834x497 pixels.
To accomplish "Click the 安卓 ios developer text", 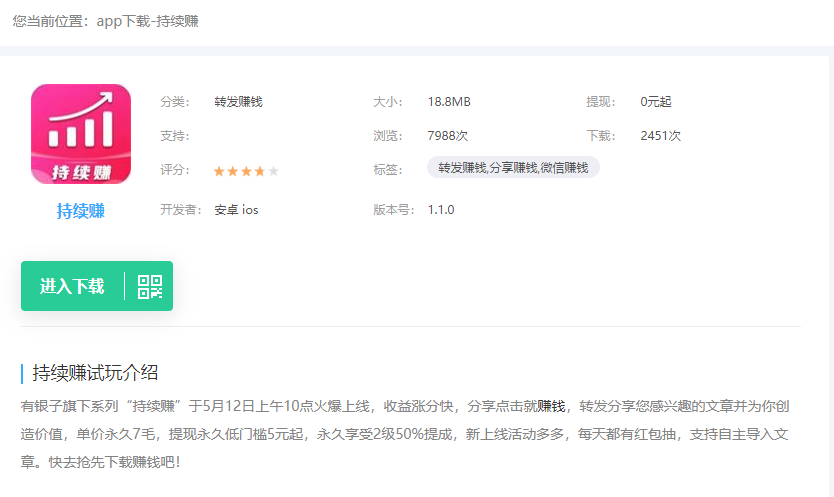I will click(x=236, y=210).
